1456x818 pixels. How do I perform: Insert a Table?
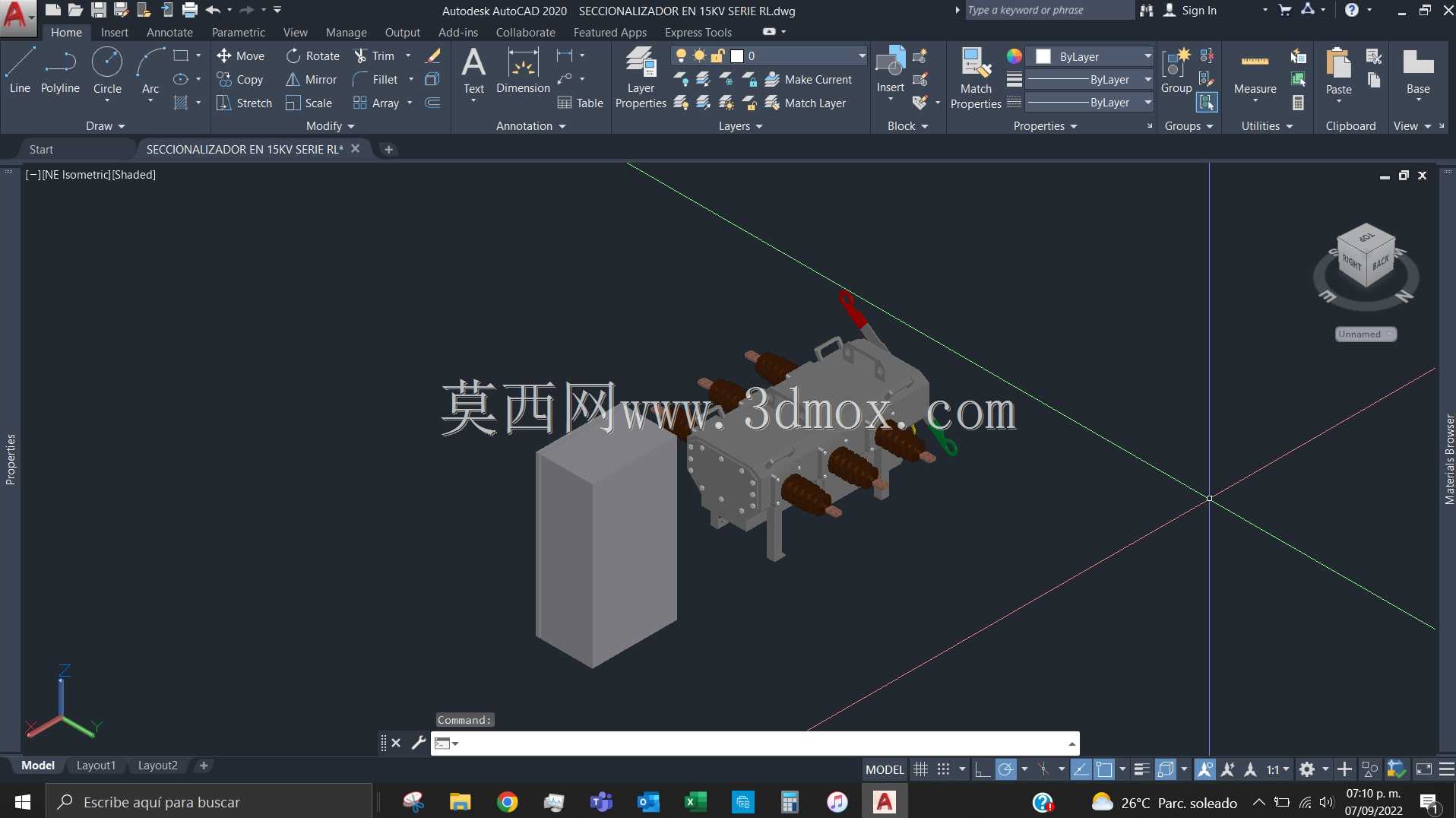point(580,103)
